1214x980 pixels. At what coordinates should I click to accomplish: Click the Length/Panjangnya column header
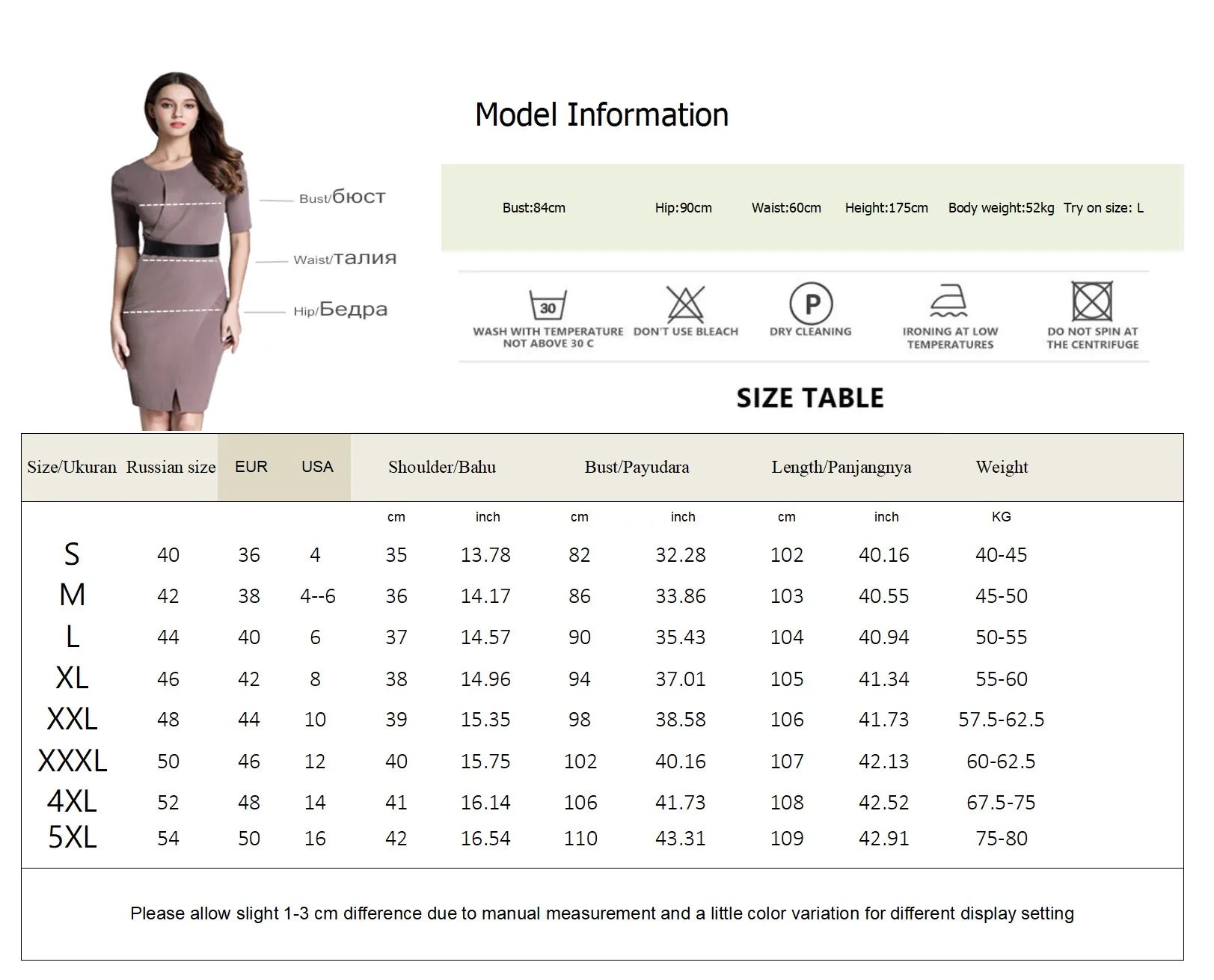[x=841, y=468]
